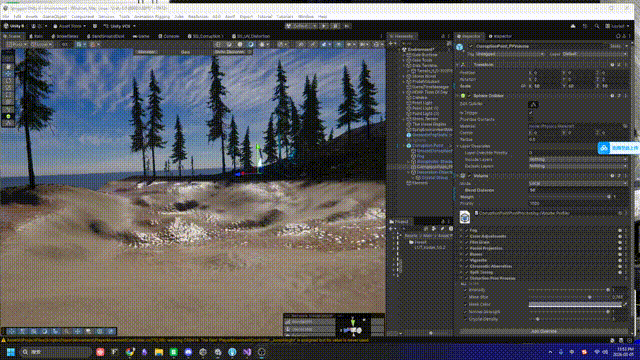The image size is (640, 360).
Task: Open the Forest folder in Project panel
Action: click(x=417, y=242)
